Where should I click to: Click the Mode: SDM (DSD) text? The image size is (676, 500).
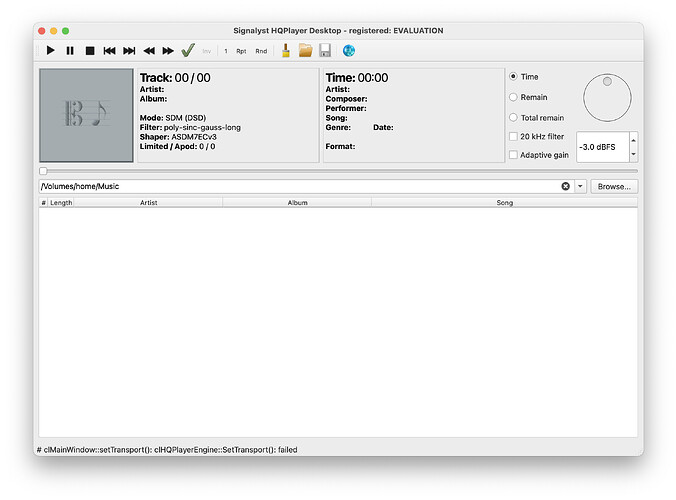pos(173,118)
